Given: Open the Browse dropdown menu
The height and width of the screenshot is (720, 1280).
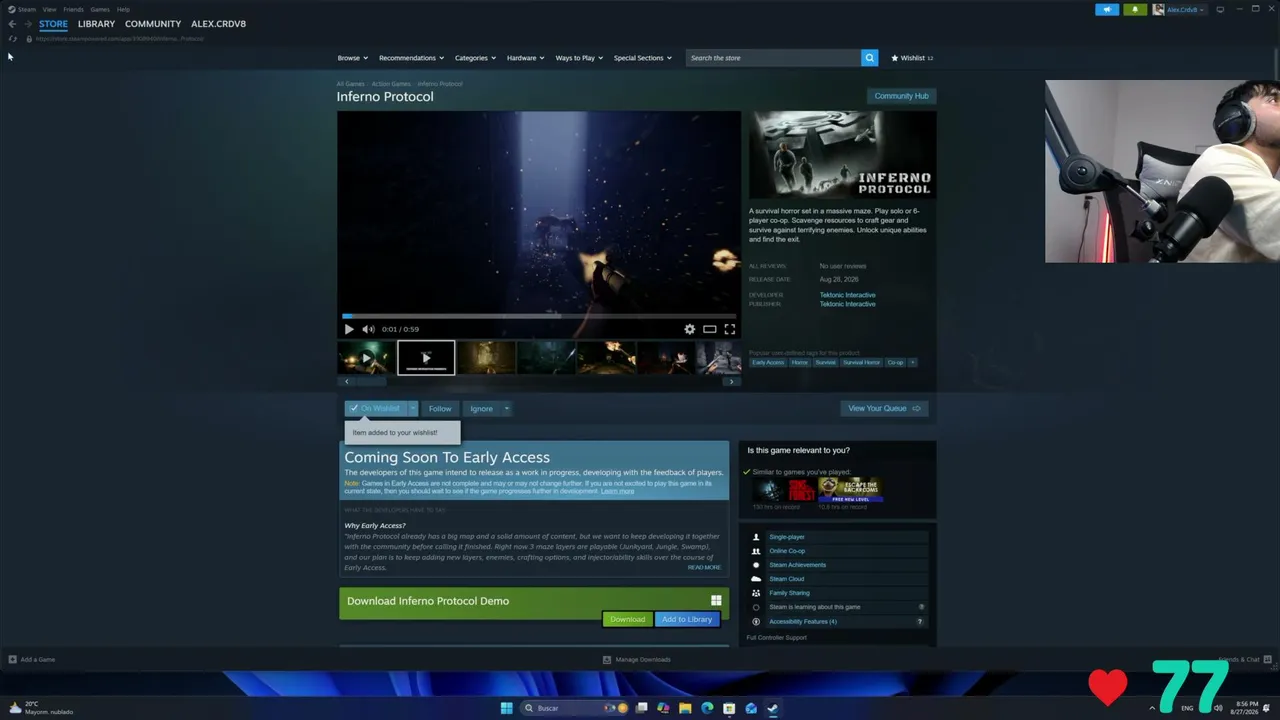Looking at the screenshot, I should [x=352, y=58].
